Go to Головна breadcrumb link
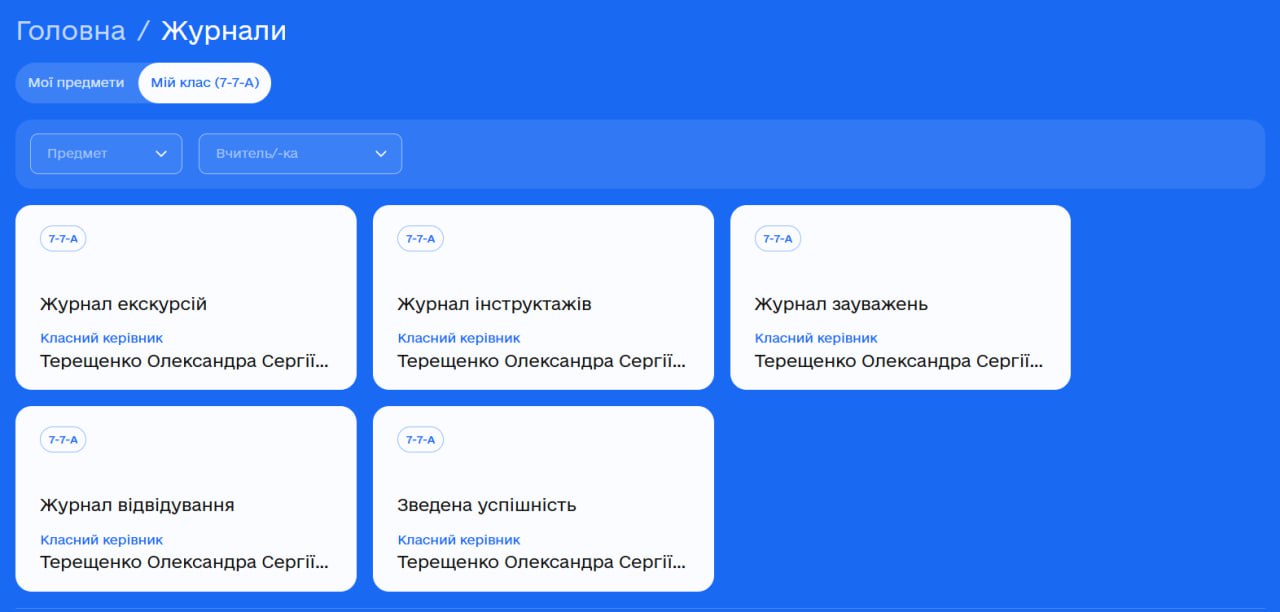 71,31
